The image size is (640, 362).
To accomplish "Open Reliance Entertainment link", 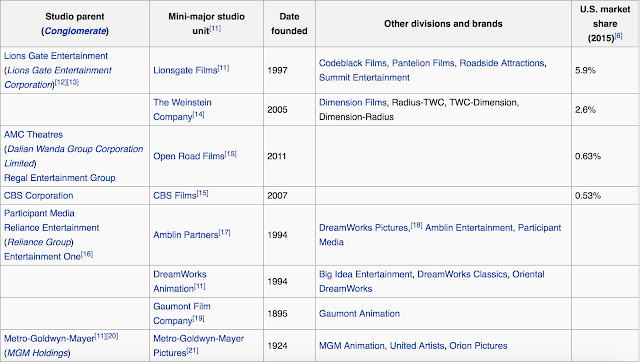I will [x=51, y=228].
